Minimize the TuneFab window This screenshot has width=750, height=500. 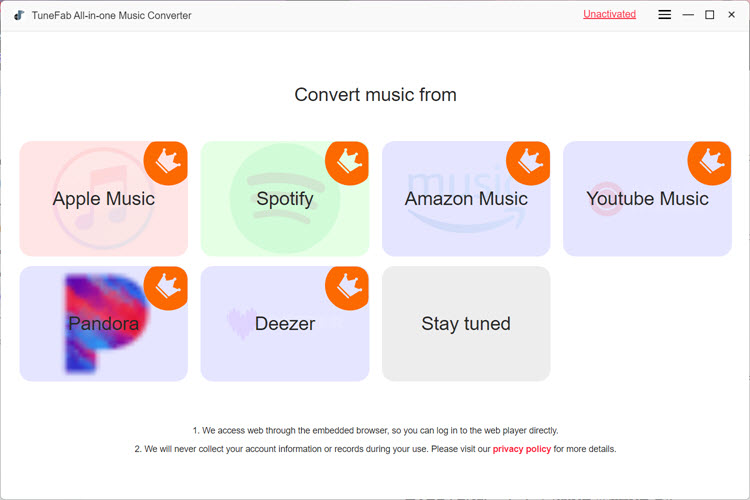tap(688, 15)
